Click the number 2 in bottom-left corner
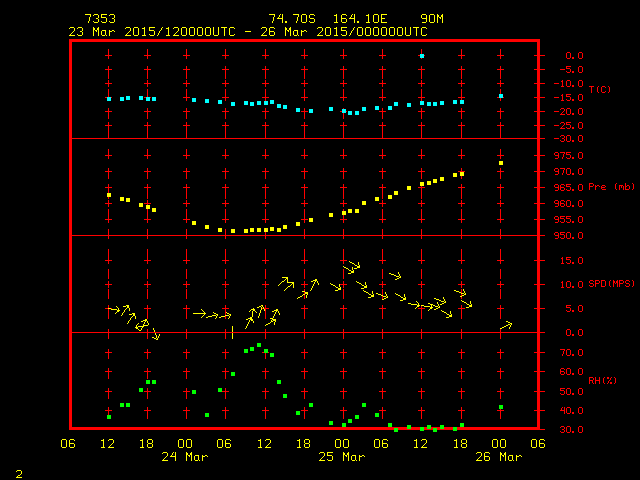 click(x=18, y=471)
